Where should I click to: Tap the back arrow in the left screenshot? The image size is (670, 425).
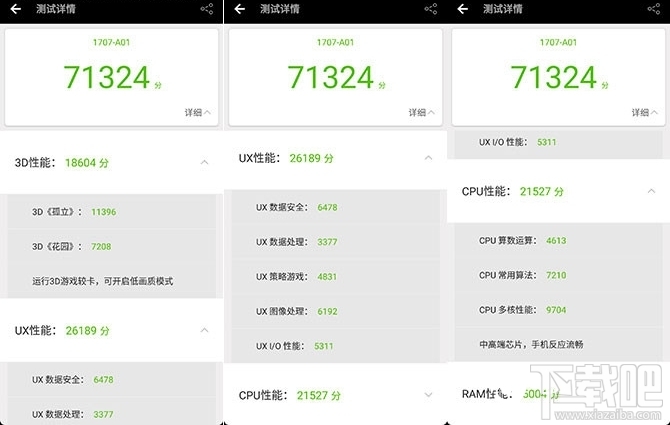[x=16, y=9]
